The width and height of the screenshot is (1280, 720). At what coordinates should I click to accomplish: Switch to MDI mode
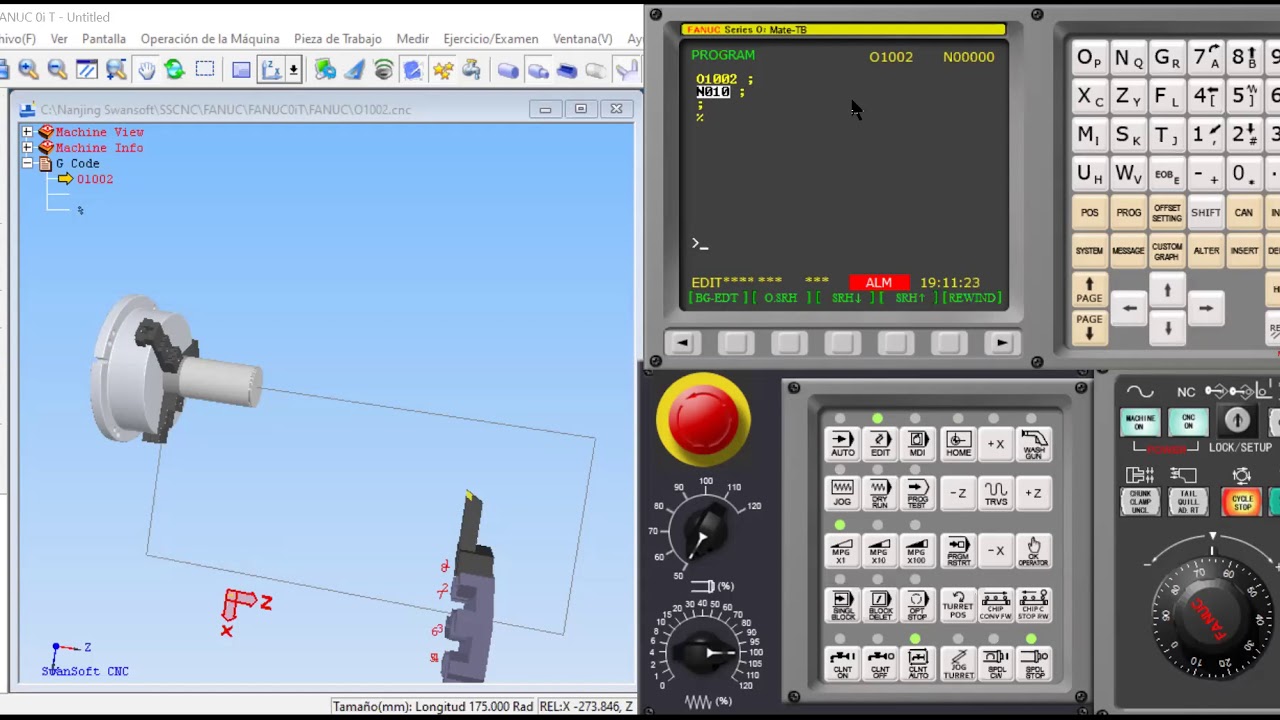pos(918,444)
